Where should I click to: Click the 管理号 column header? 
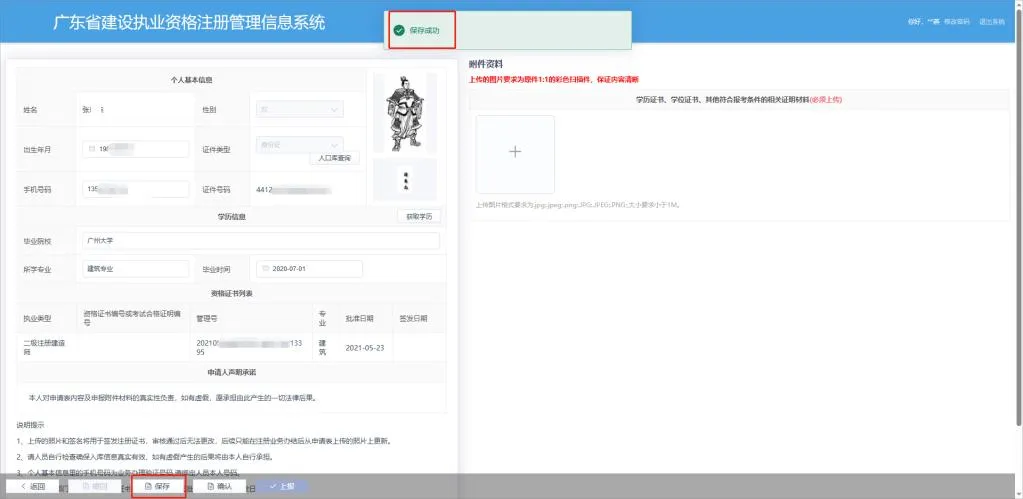tap(207, 319)
